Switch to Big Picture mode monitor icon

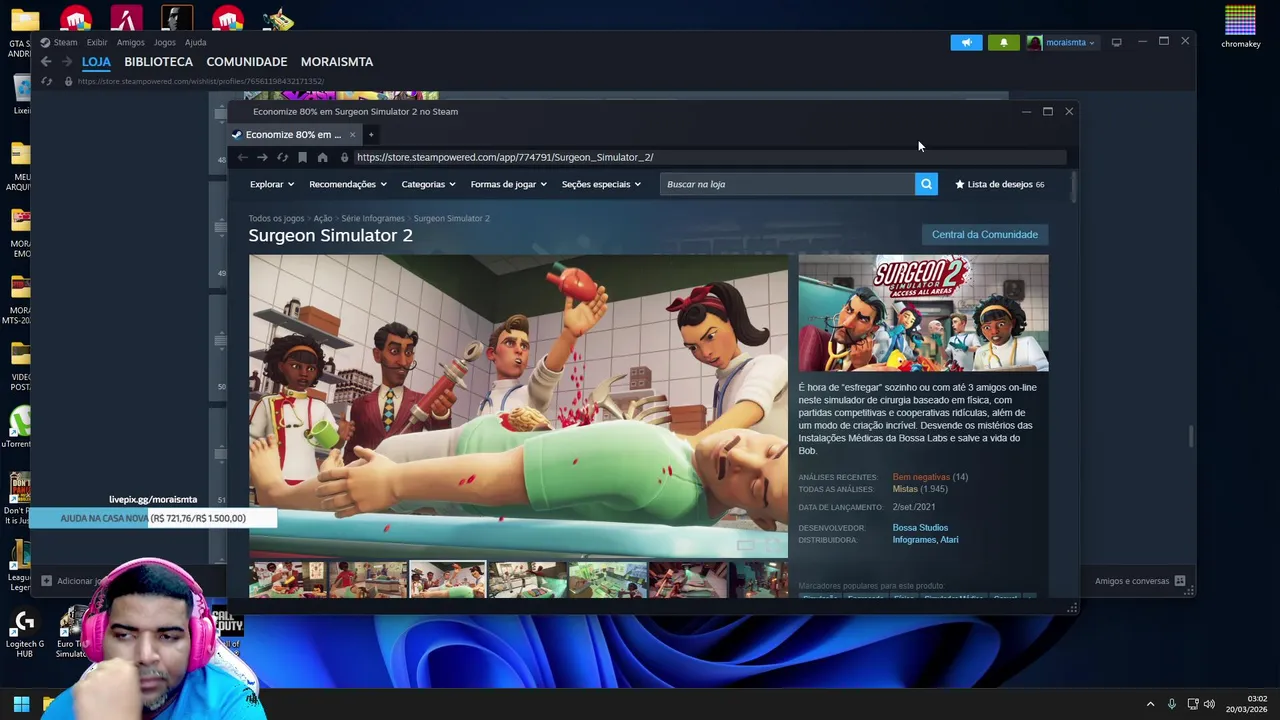1116,42
